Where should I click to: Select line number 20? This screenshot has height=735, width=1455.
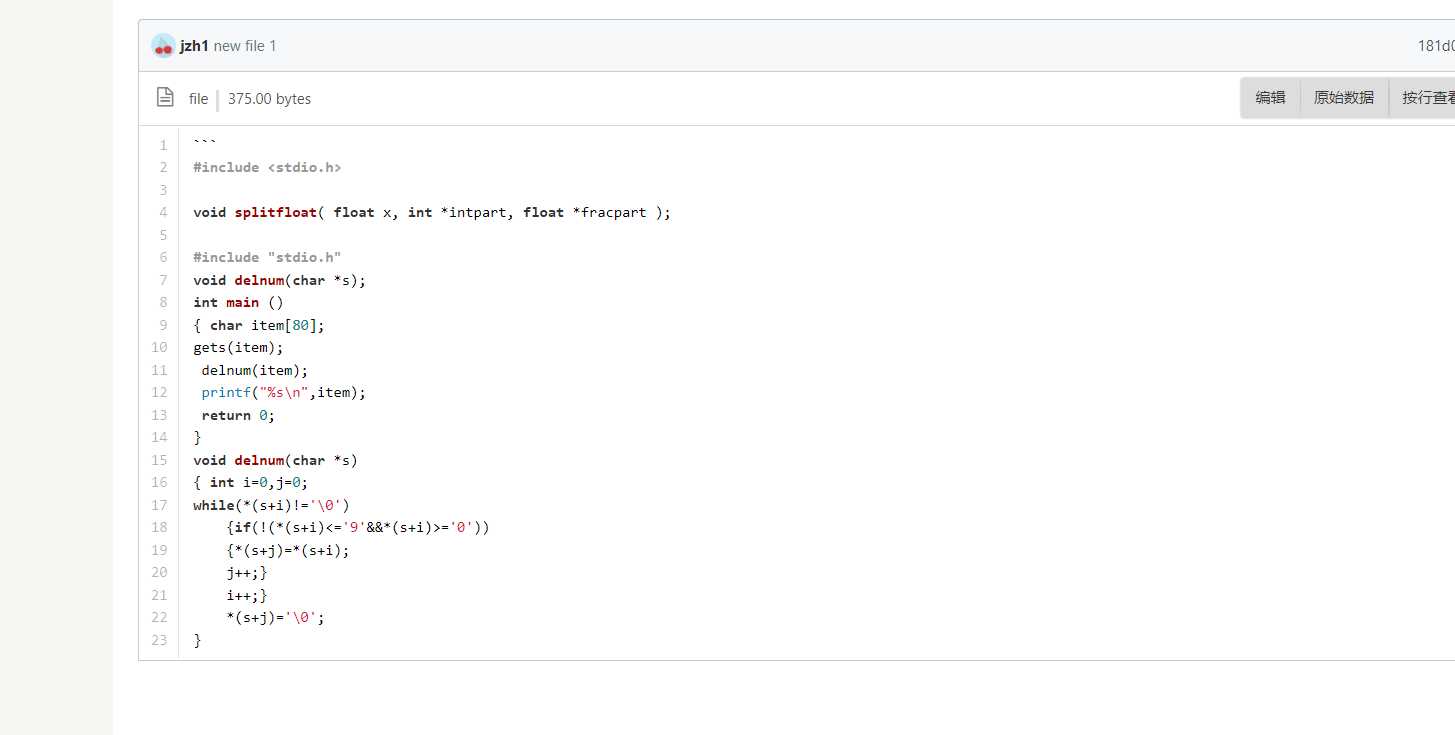click(x=160, y=572)
